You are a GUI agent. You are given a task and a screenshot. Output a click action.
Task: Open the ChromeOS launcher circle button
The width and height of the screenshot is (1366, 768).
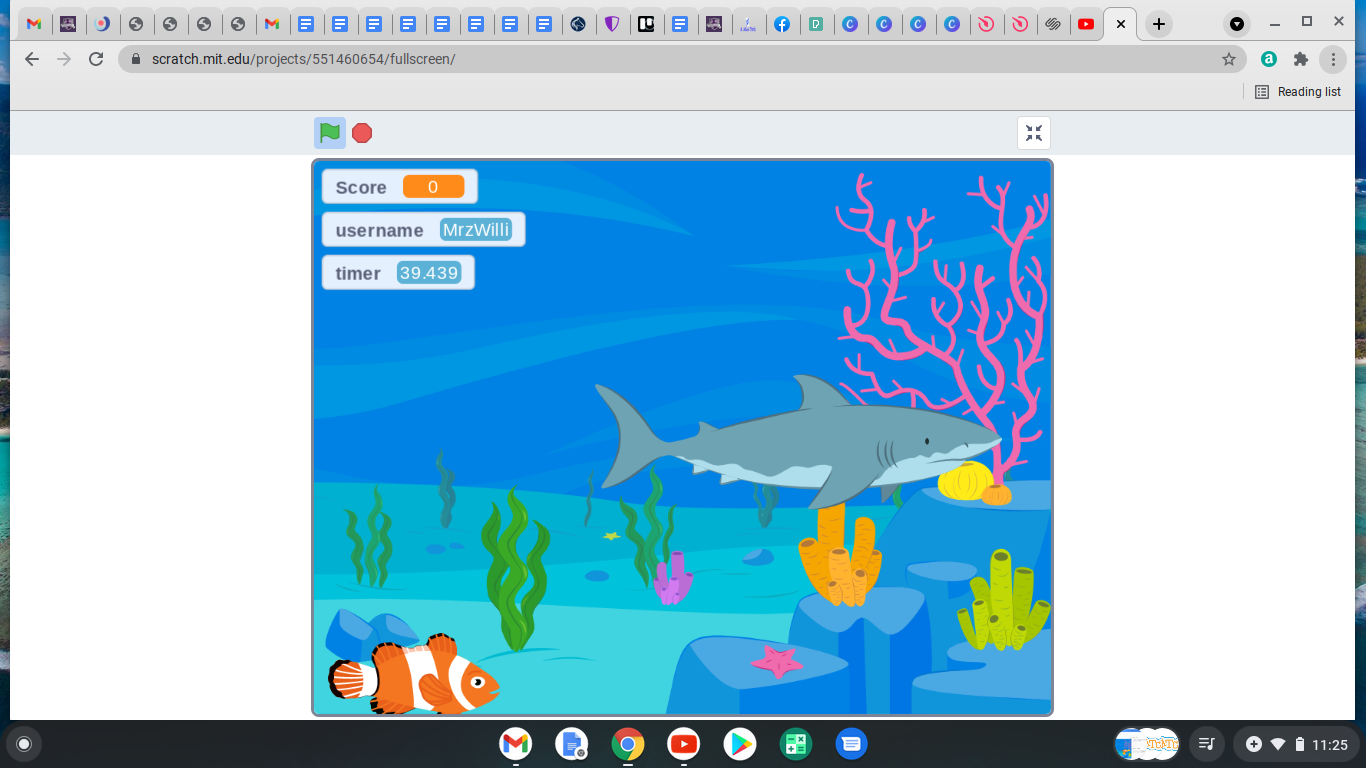[x=24, y=744]
